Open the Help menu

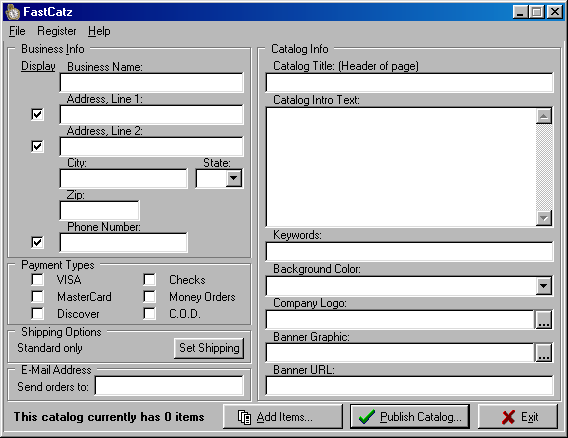(99, 31)
